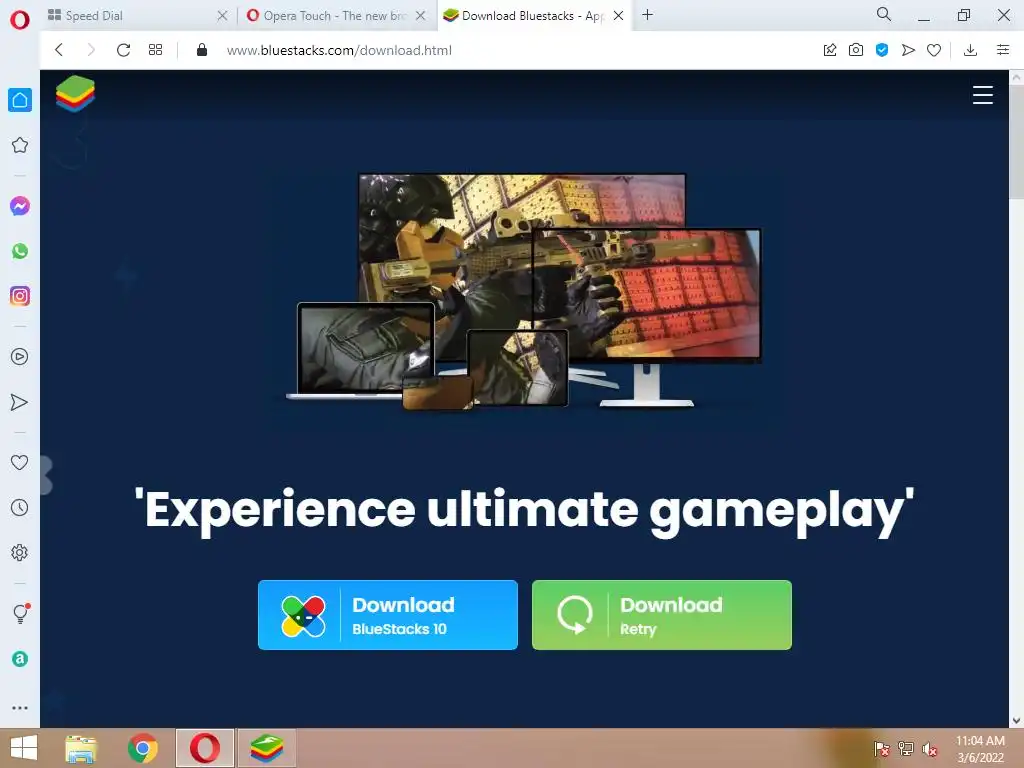
Task: Open Pinboards heart in sidebar
Action: [x=20, y=462]
